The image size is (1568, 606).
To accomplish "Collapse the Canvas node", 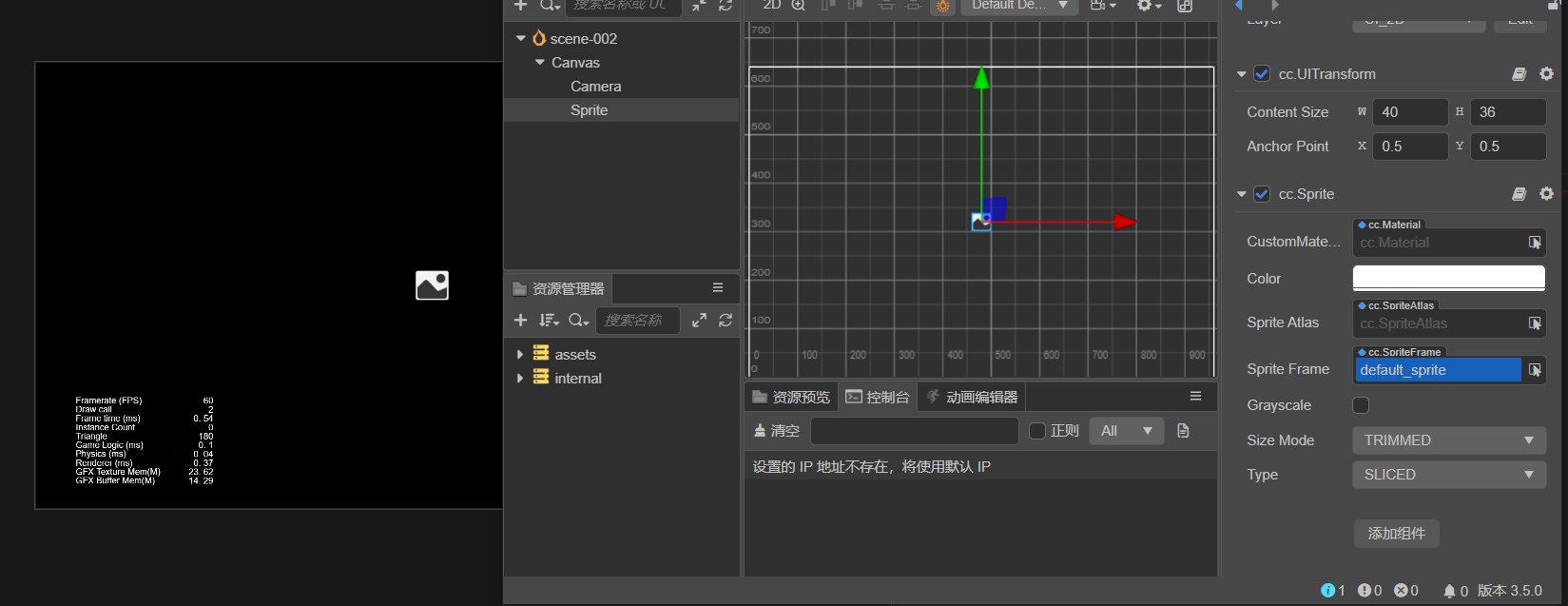I will click(540, 62).
